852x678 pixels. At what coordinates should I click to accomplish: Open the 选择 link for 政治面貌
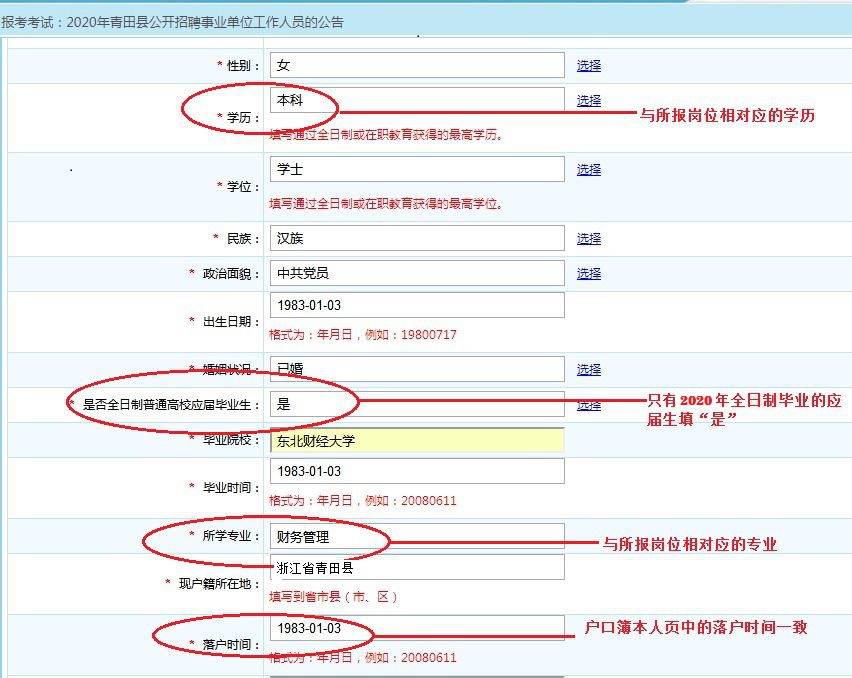pos(588,274)
